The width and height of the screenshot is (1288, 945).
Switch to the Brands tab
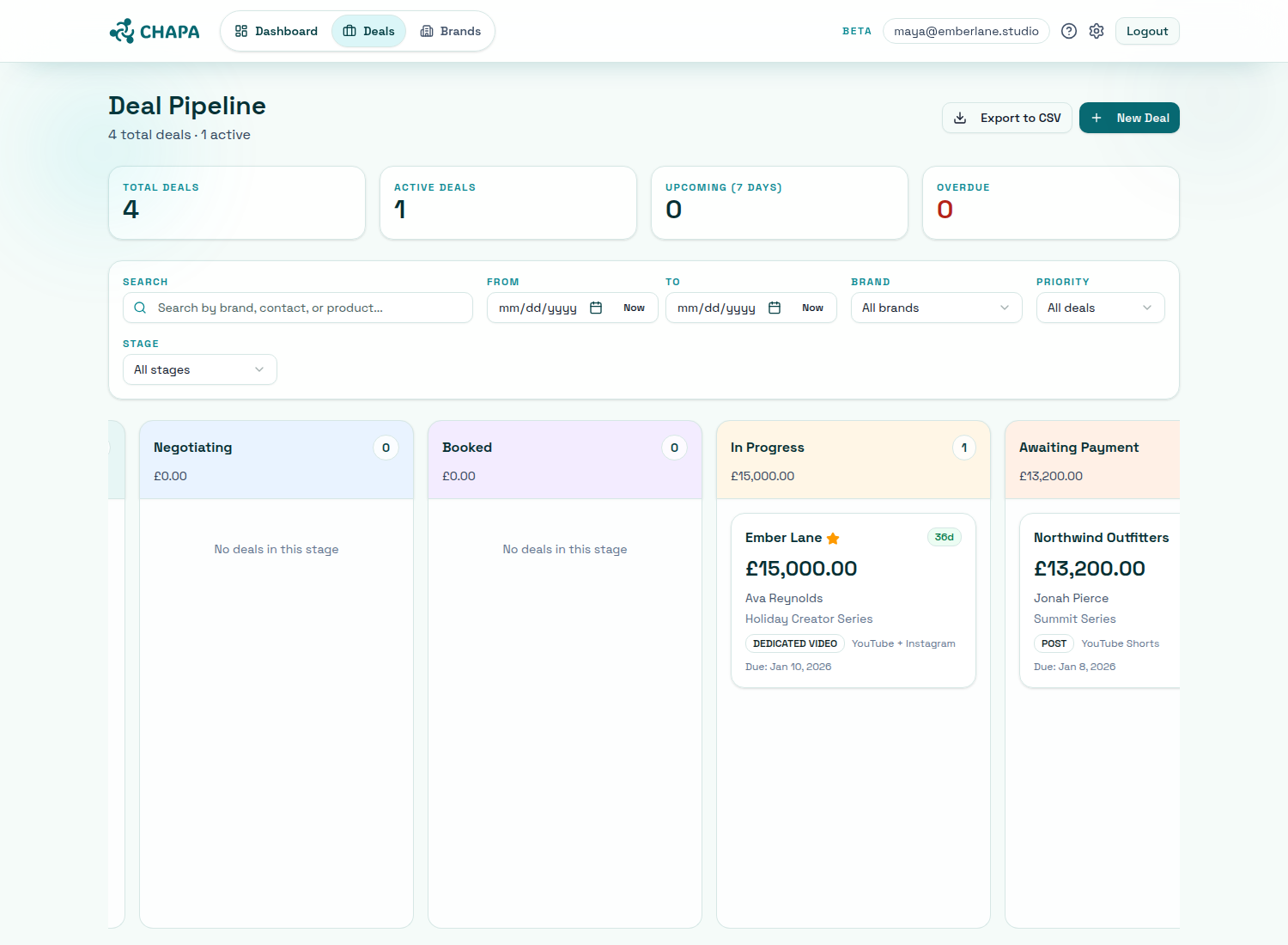point(459,30)
